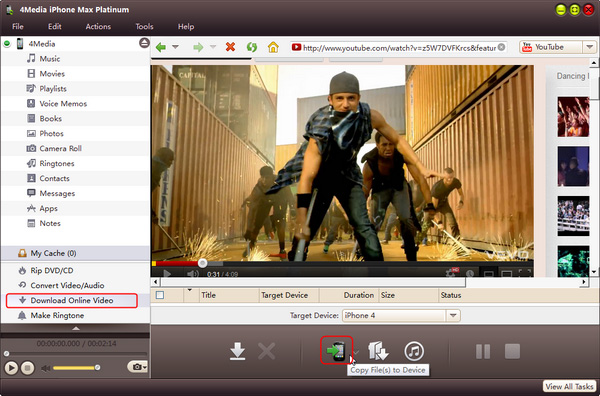Open back history dropdown arrow
Image resolution: width=600 pixels, height=396 pixels.
coord(175,47)
